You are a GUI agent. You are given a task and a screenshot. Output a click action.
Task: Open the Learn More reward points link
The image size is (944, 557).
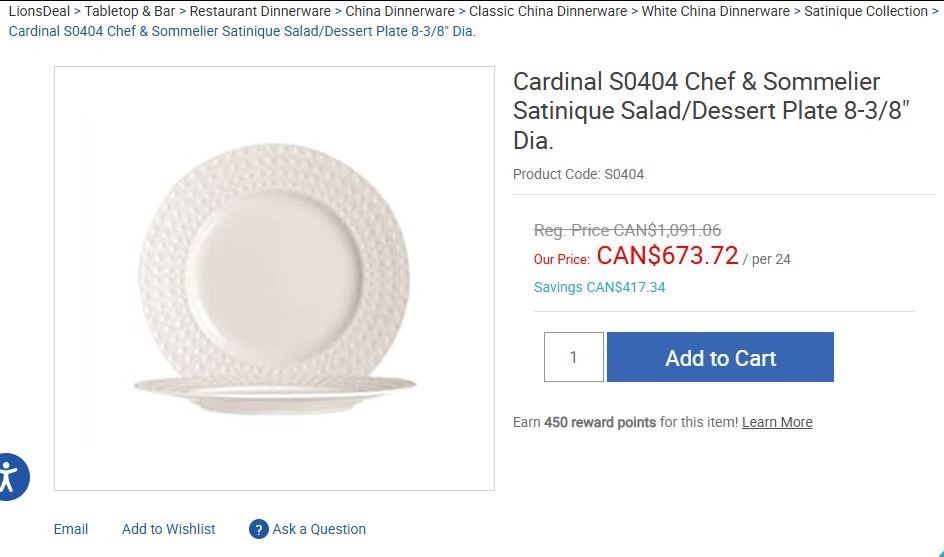[x=777, y=422]
